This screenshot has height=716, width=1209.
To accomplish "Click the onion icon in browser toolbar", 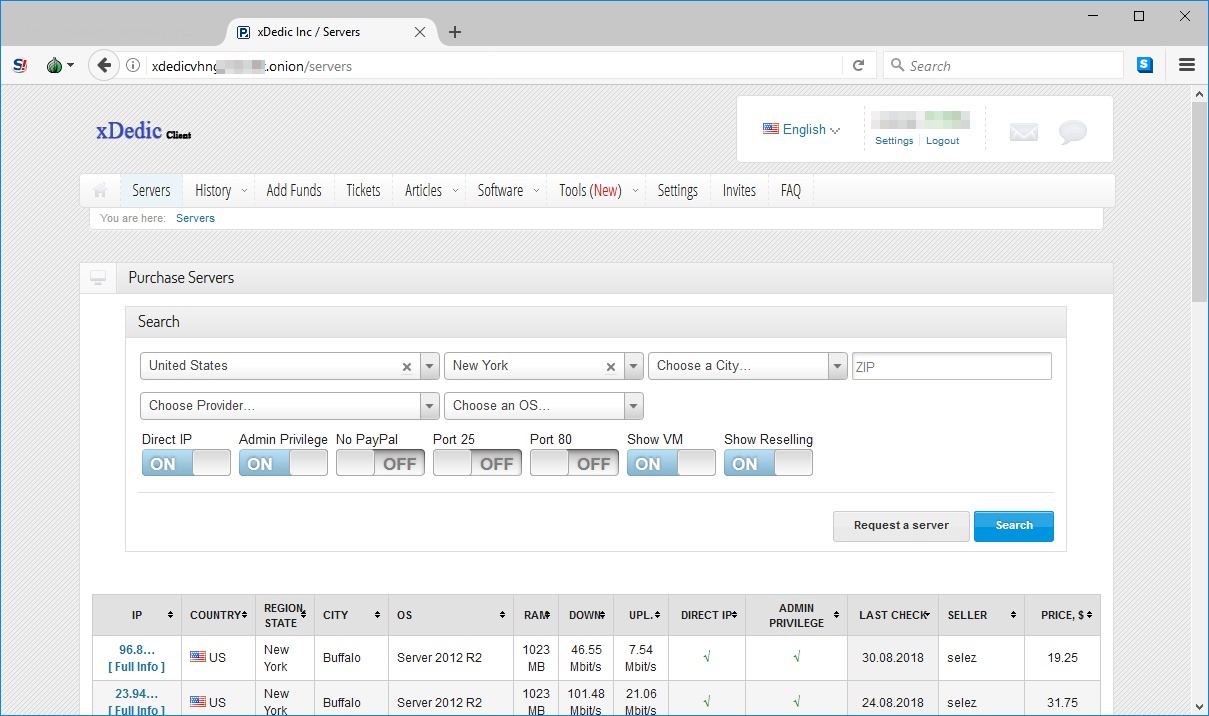I will tap(55, 66).
